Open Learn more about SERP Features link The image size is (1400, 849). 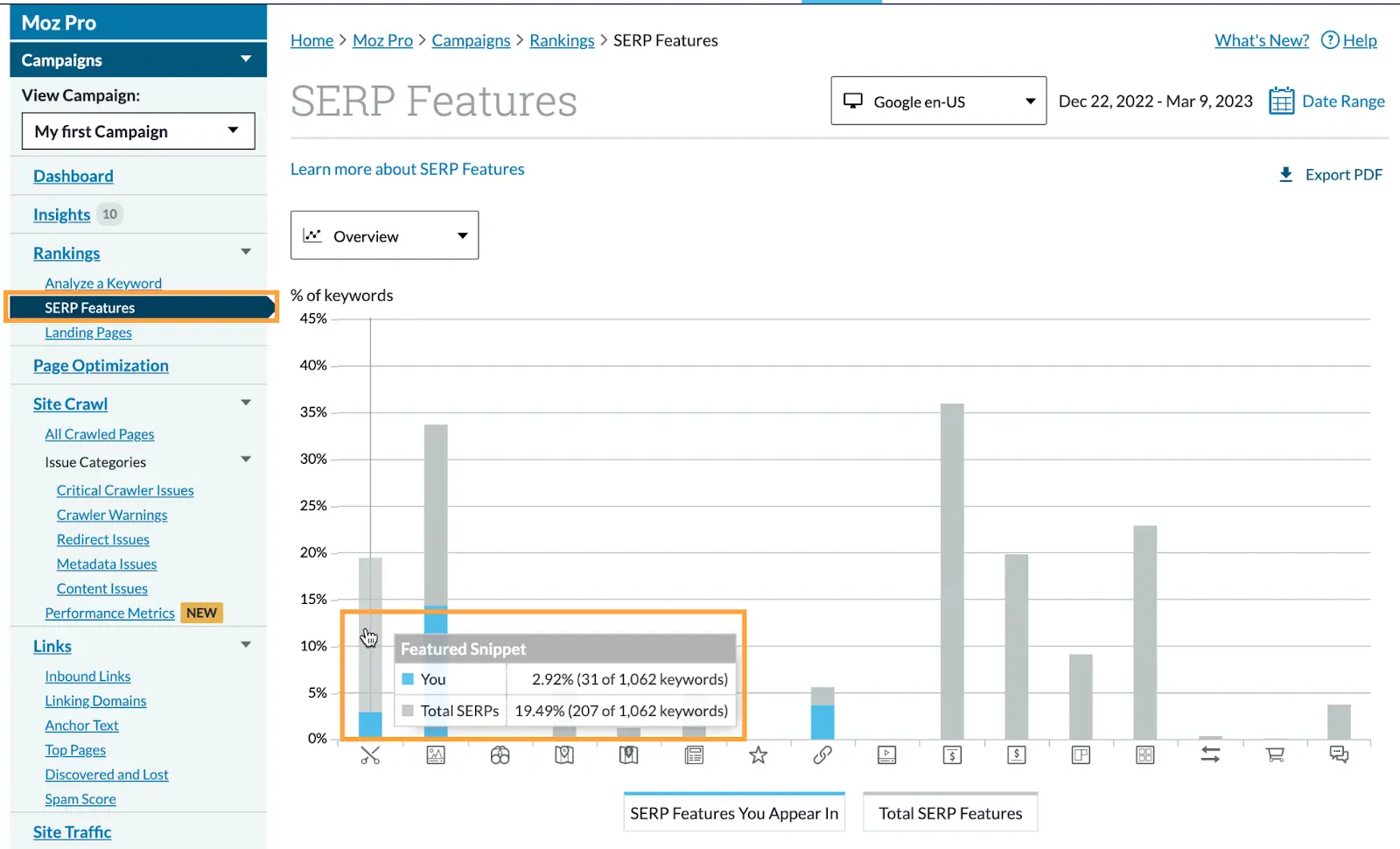408,169
